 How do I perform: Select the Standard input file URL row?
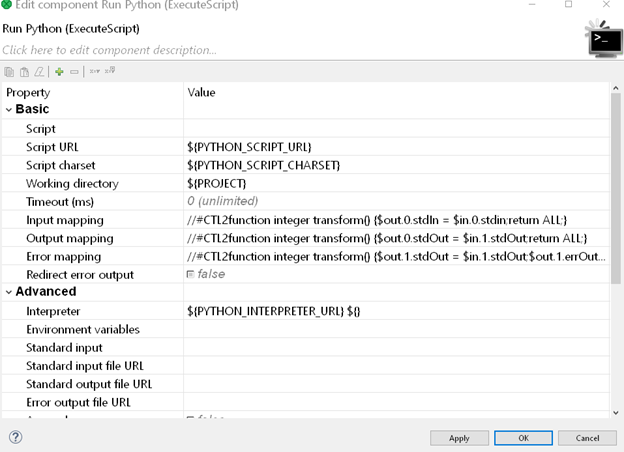click(306, 366)
